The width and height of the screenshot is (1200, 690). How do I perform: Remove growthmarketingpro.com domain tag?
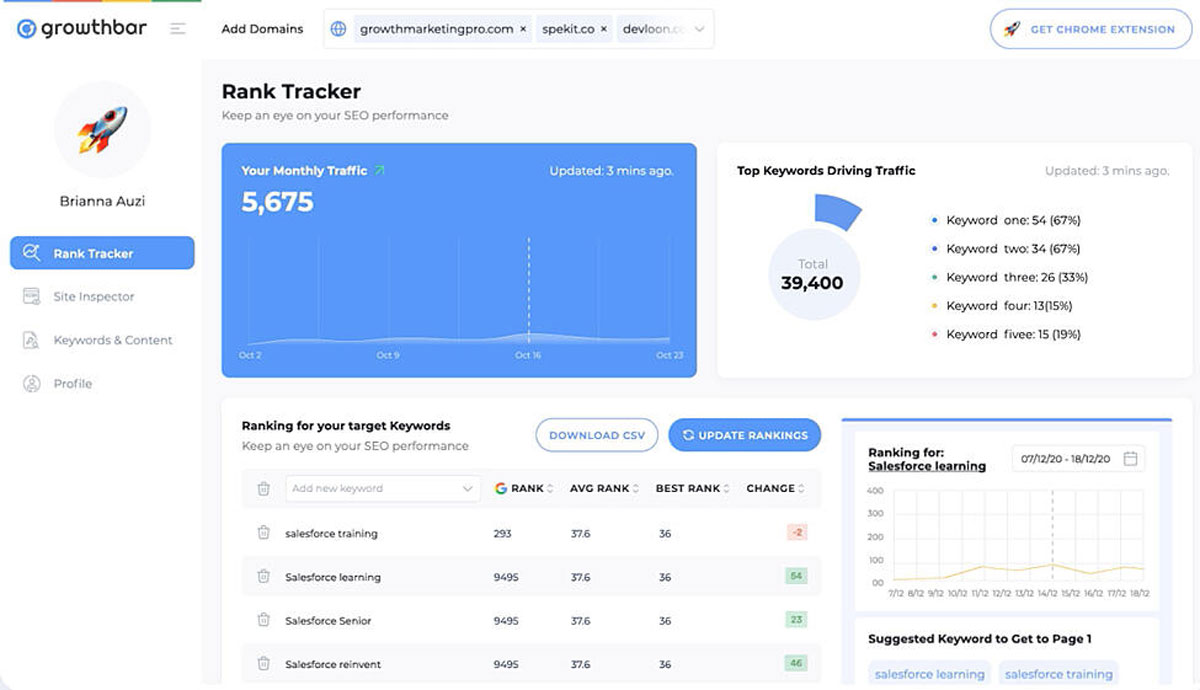click(523, 29)
